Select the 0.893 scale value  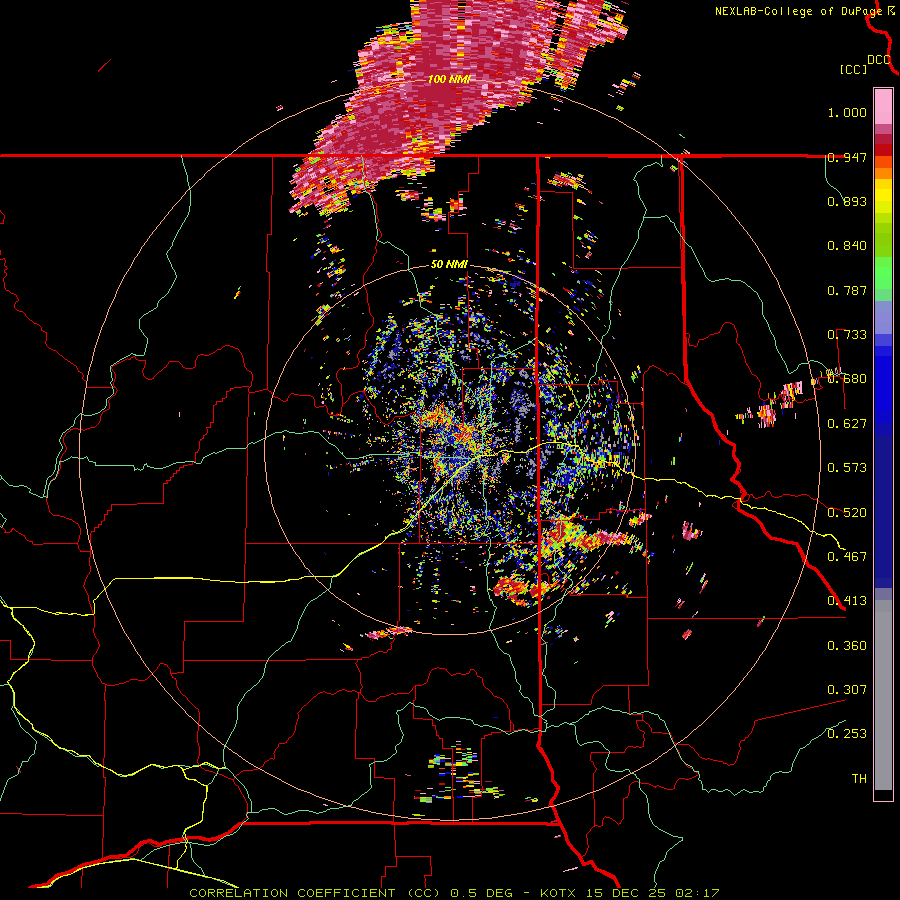click(847, 201)
